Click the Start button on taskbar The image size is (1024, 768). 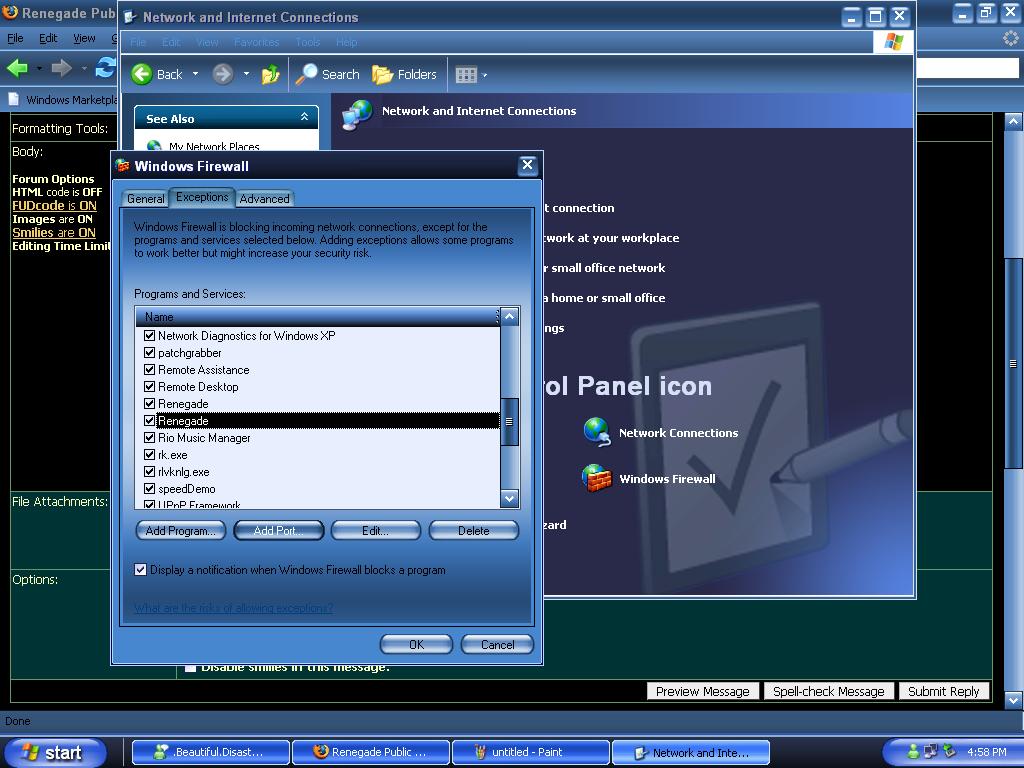54,752
